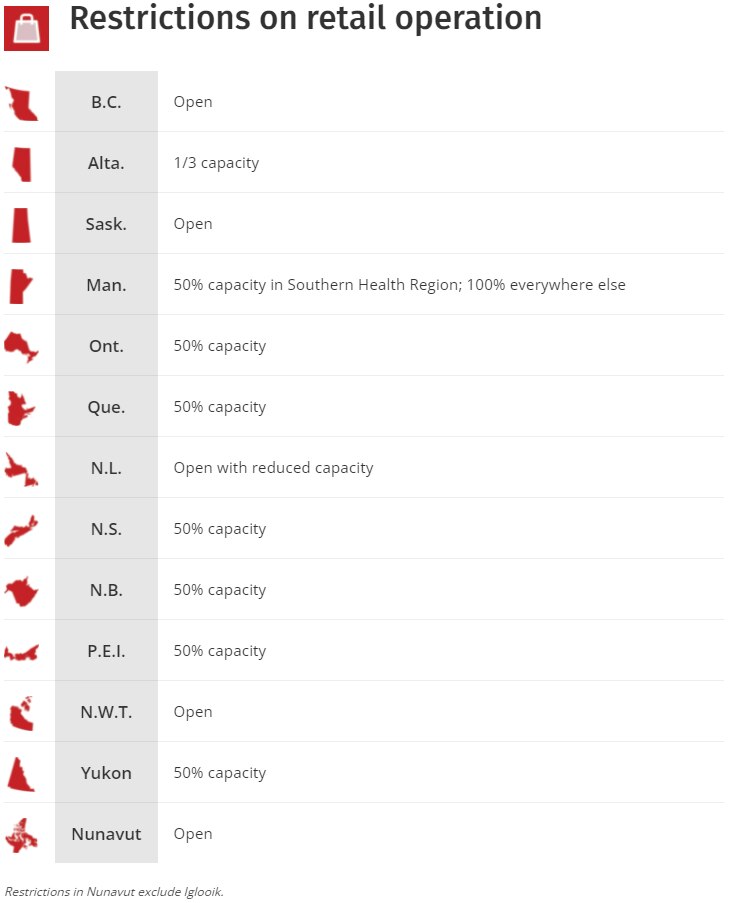The height and width of the screenshot is (903, 734).
Task: Click the Nunavut map silhouette icon
Action: pos(21,835)
